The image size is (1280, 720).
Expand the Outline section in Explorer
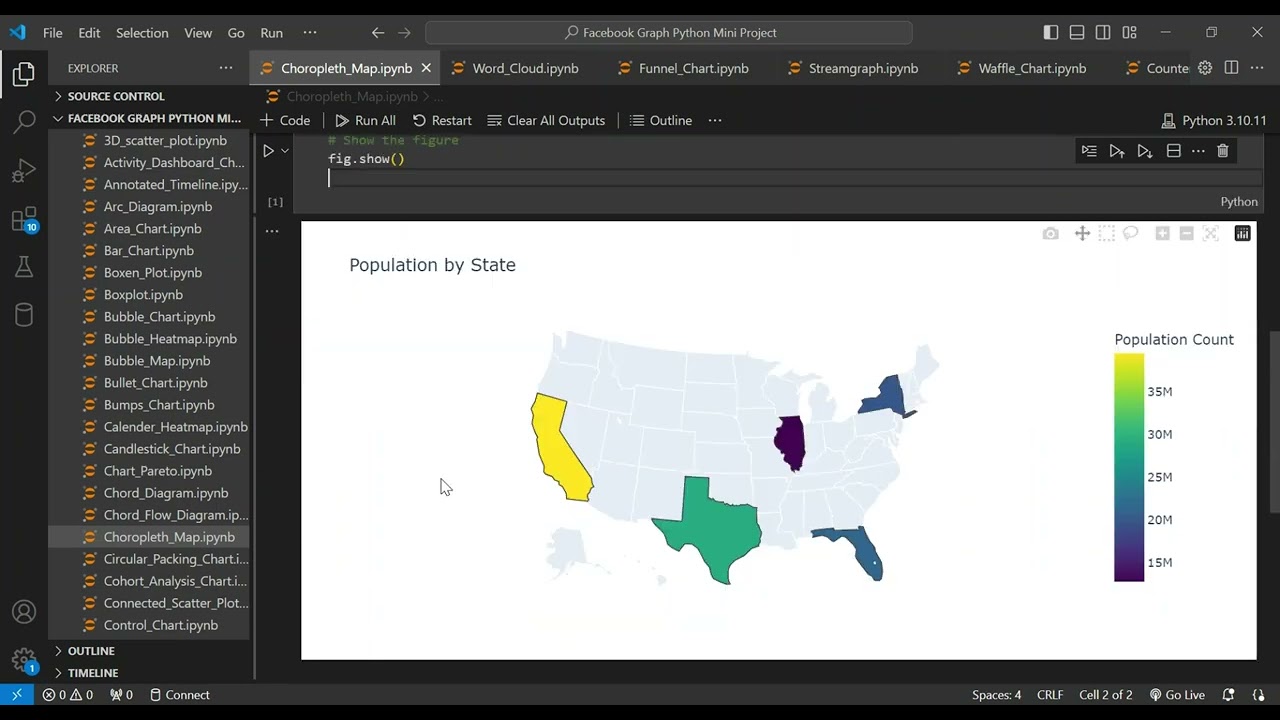click(x=151, y=651)
